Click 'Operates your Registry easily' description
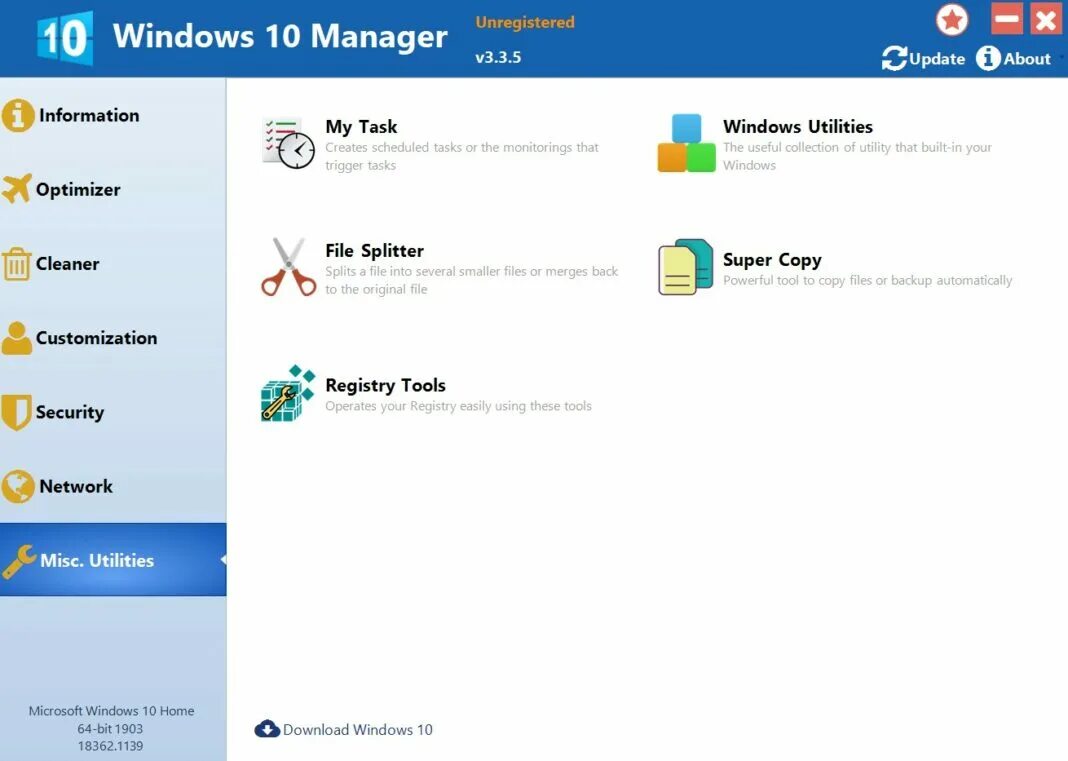This screenshot has height=761, width=1068. coord(458,406)
